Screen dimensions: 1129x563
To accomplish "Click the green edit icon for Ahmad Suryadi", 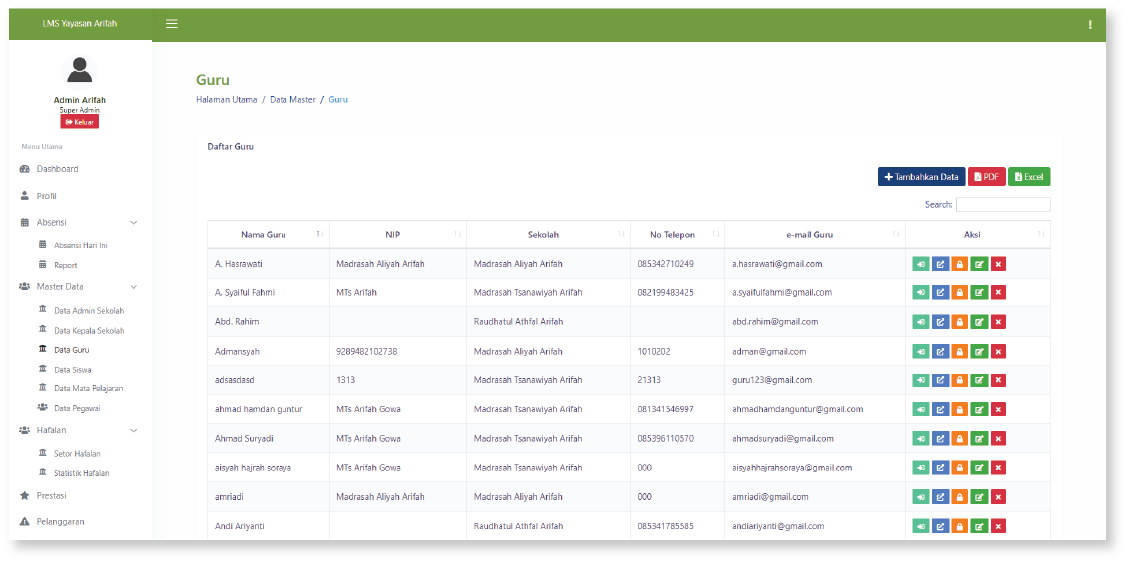I will (x=979, y=438).
